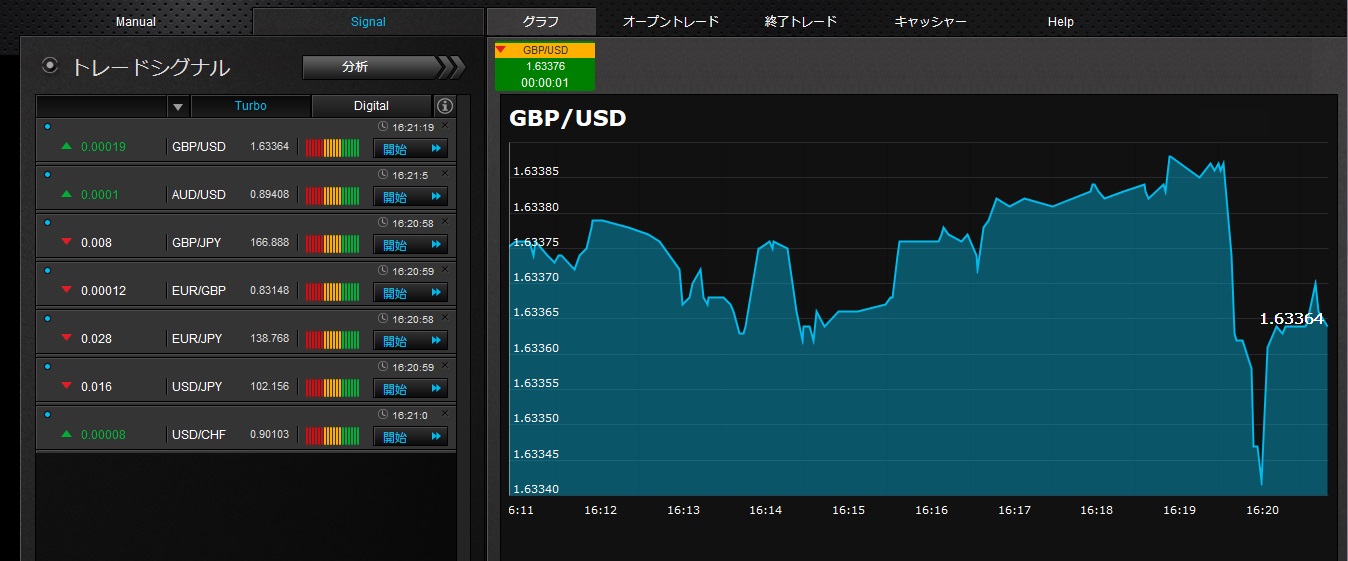Click the 138.768 EUR/JPY price
The height and width of the screenshot is (561, 1348).
(x=270, y=338)
